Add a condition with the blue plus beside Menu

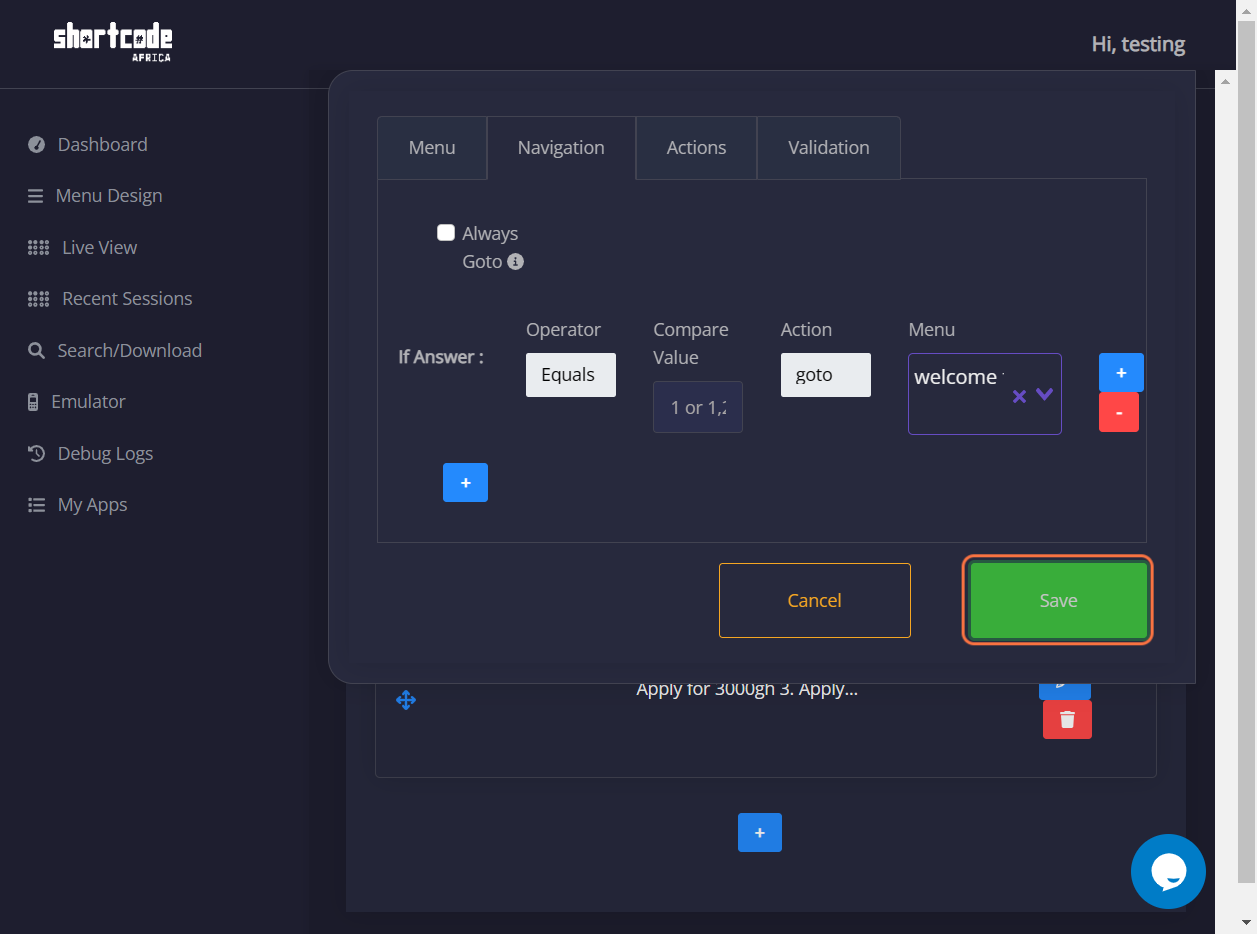pos(1121,372)
